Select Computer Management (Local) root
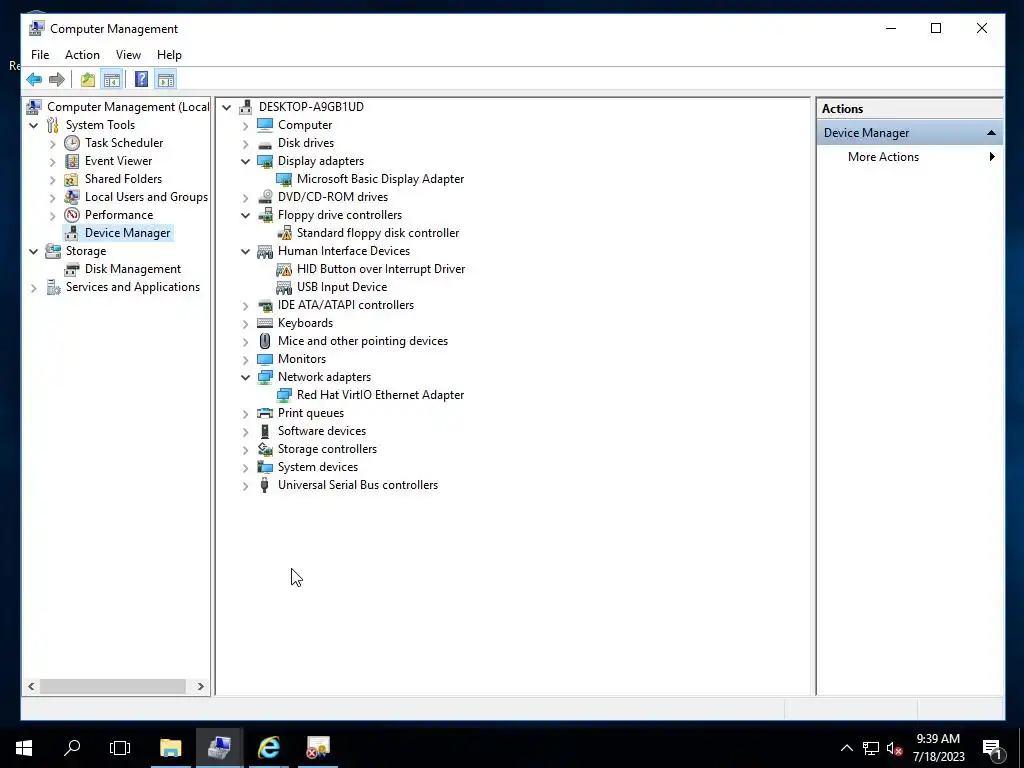Viewport: 1024px width, 768px height. coord(128,107)
